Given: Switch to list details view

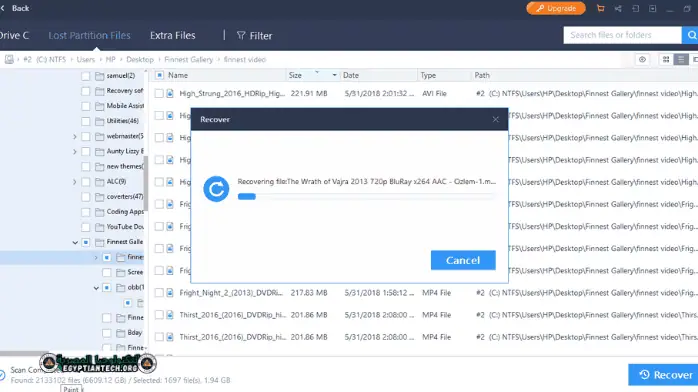Looking at the screenshot, I should [x=681, y=60].
